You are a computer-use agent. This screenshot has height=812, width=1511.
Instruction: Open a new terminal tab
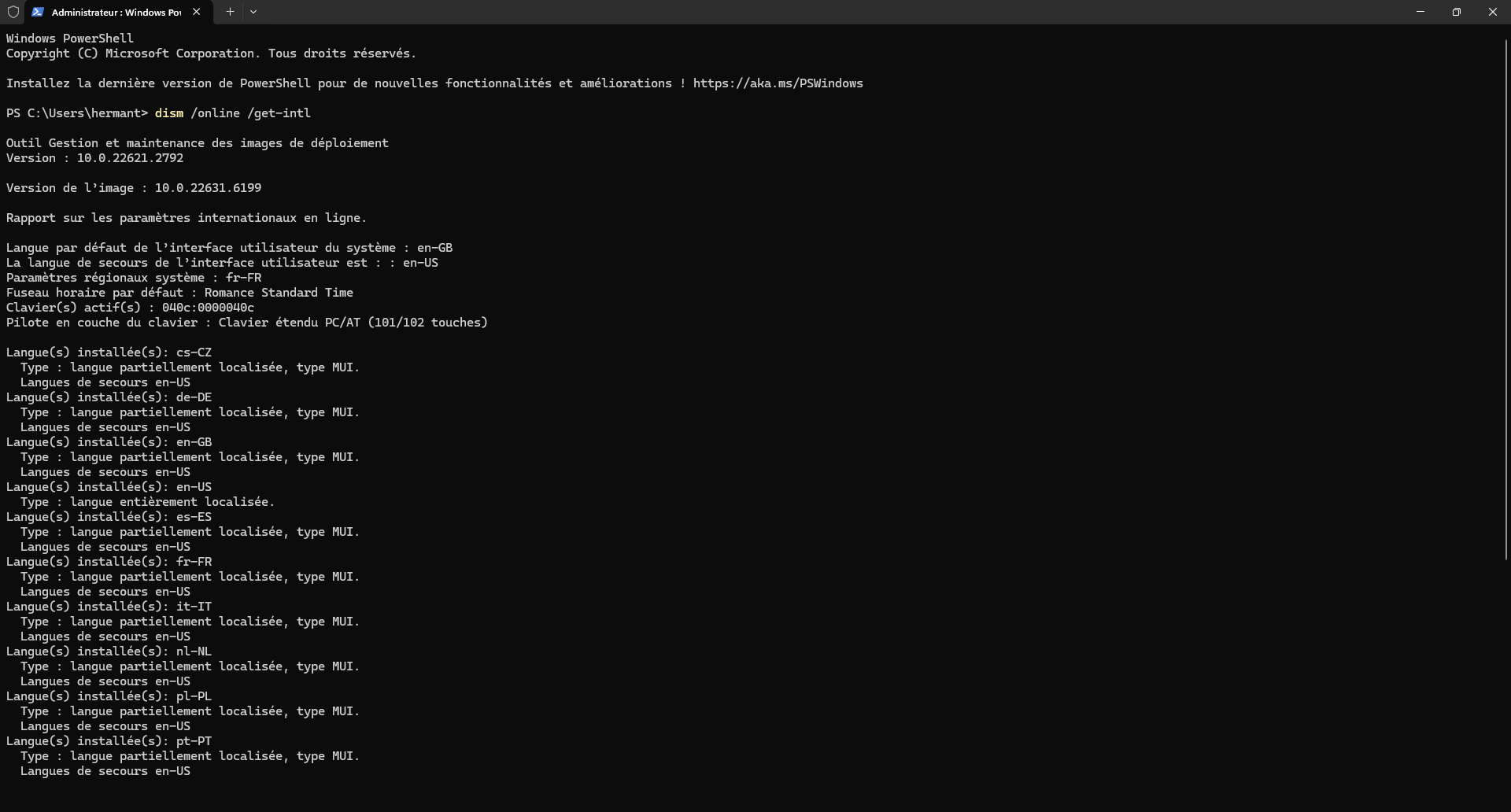pos(230,12)
